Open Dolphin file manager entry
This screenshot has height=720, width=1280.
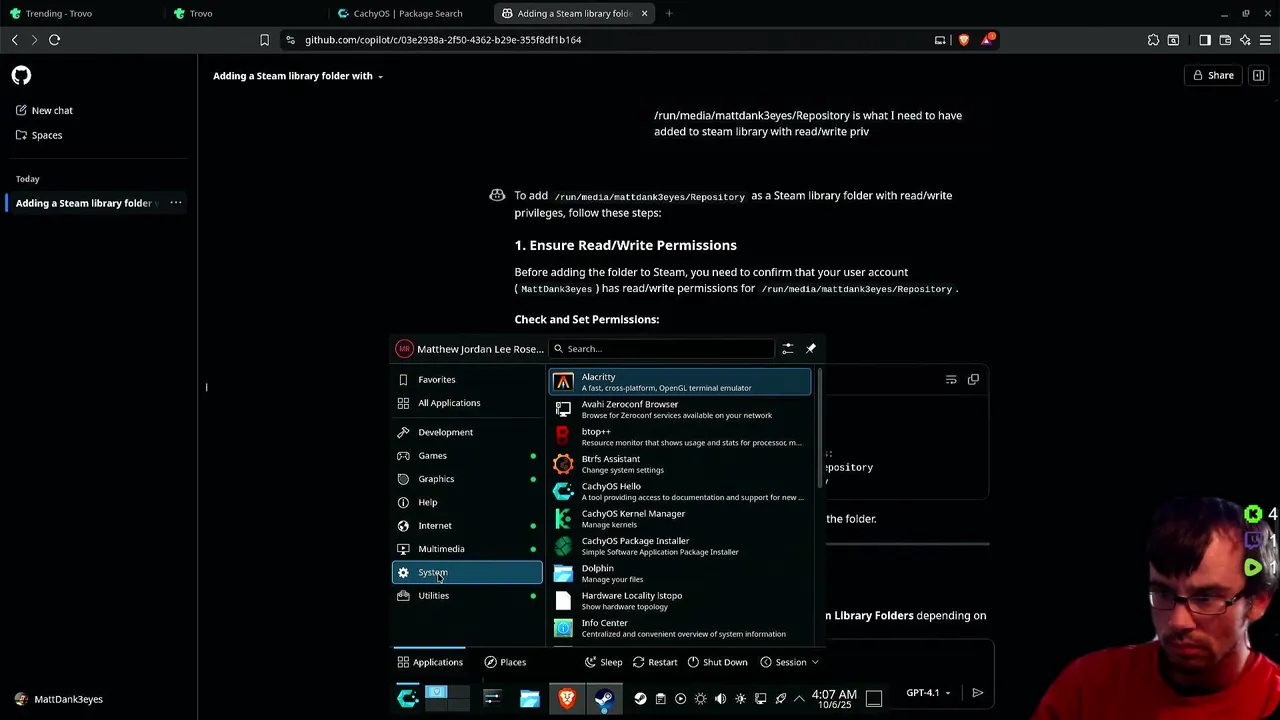680,573
